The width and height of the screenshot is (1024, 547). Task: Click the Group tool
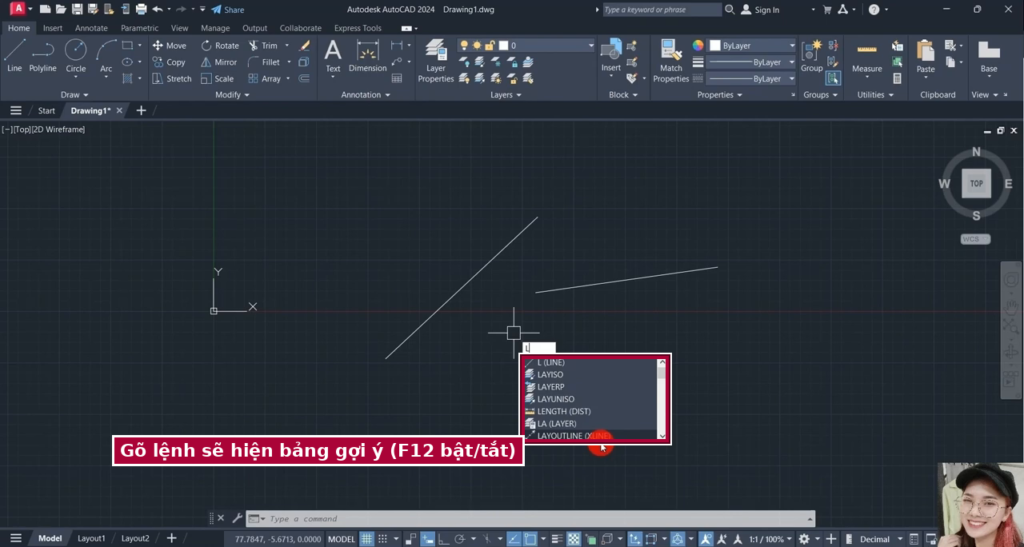tap(812, 55)
